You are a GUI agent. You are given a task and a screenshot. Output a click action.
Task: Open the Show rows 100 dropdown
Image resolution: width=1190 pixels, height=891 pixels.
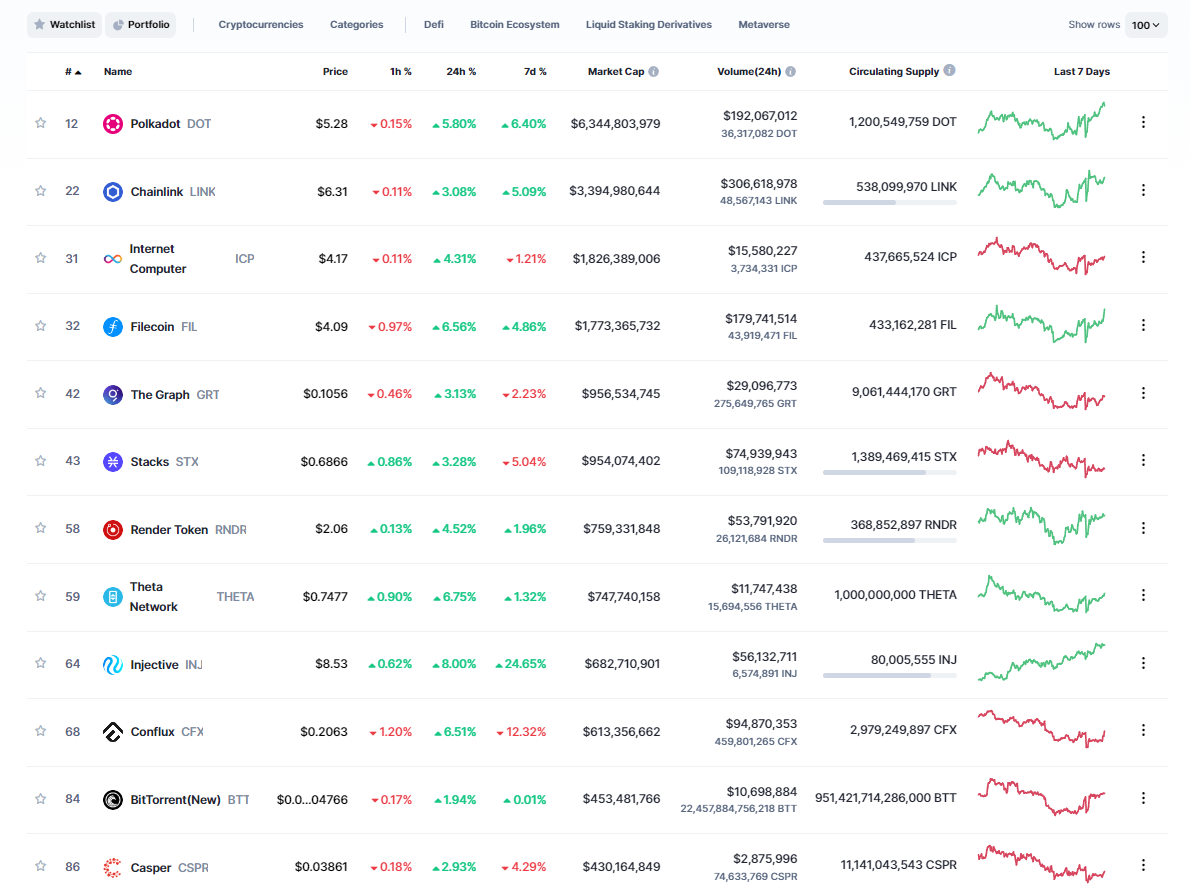pos(1146,25)
